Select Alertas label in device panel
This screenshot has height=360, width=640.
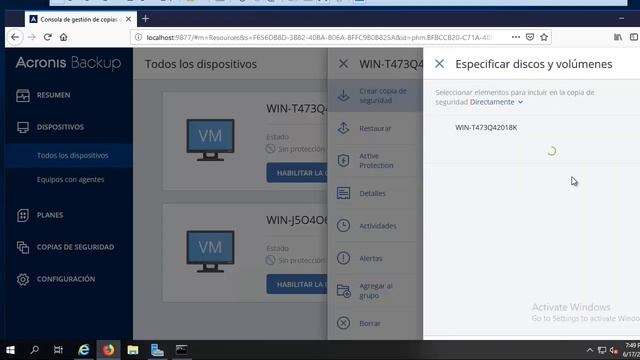[371, 258]
